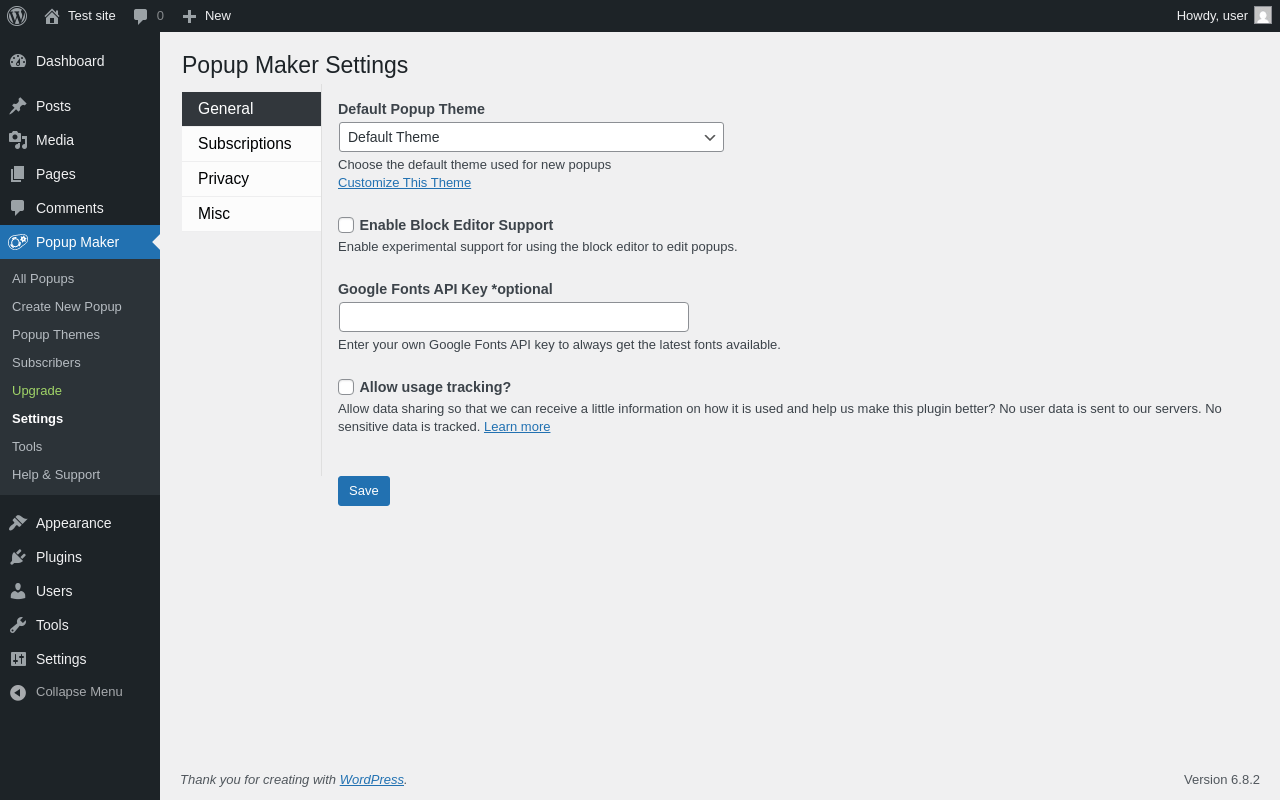Screen dimensions: 1280x800
Task: Click into Google Fonts API Key field
Action: point(514,317)
